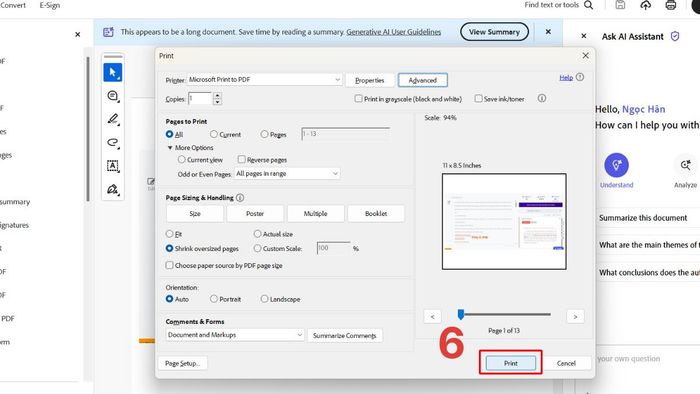Collapse the More Options section
The width and height of the screenshot is (700, 394).
point(170,148)
